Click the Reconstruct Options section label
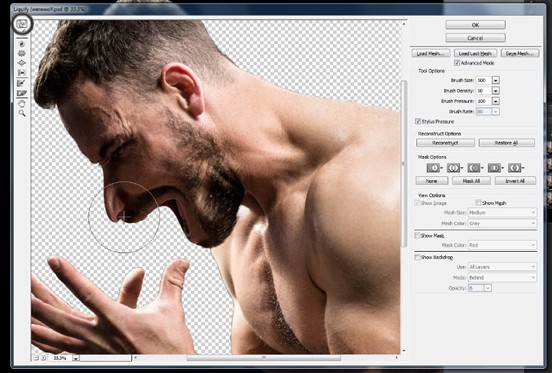Screen dimensions: 552x373 [439, 134]
